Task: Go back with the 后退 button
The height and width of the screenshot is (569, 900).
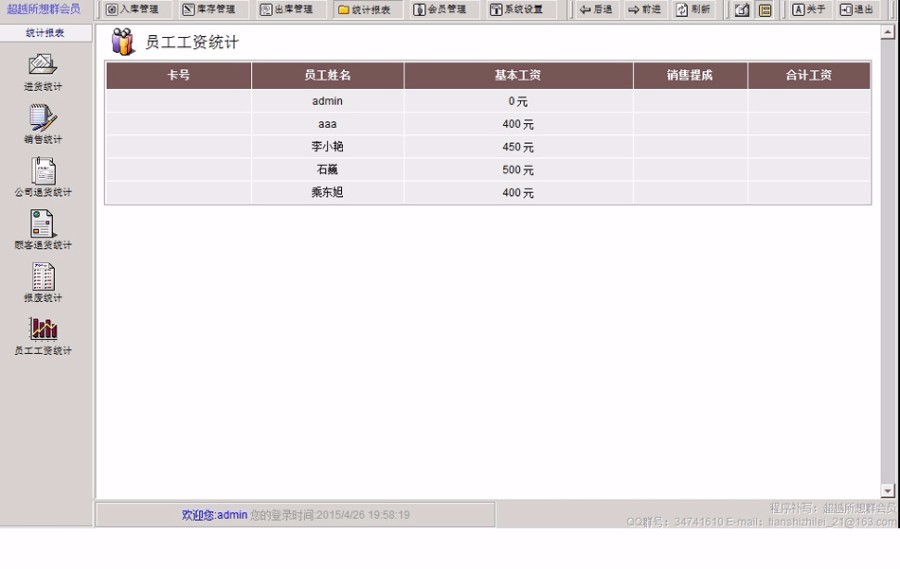Action: pos(596,9)
